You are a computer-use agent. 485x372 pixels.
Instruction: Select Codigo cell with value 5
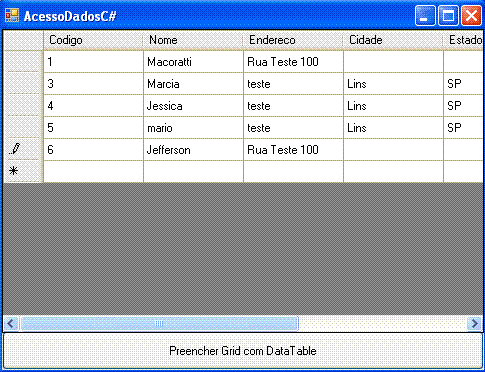(x=93, y=127)
